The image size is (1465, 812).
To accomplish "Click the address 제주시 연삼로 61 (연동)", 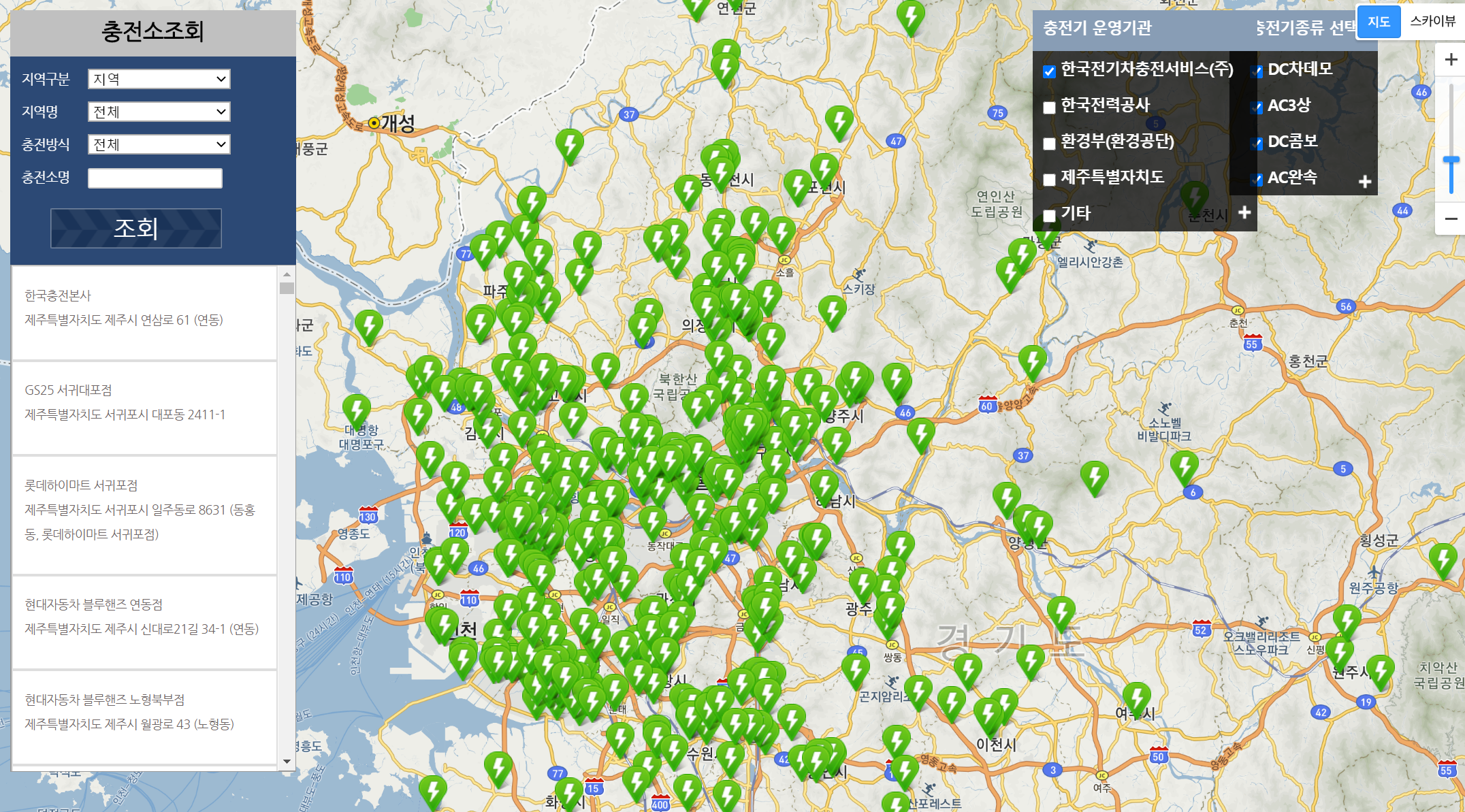I will [124, 320].
